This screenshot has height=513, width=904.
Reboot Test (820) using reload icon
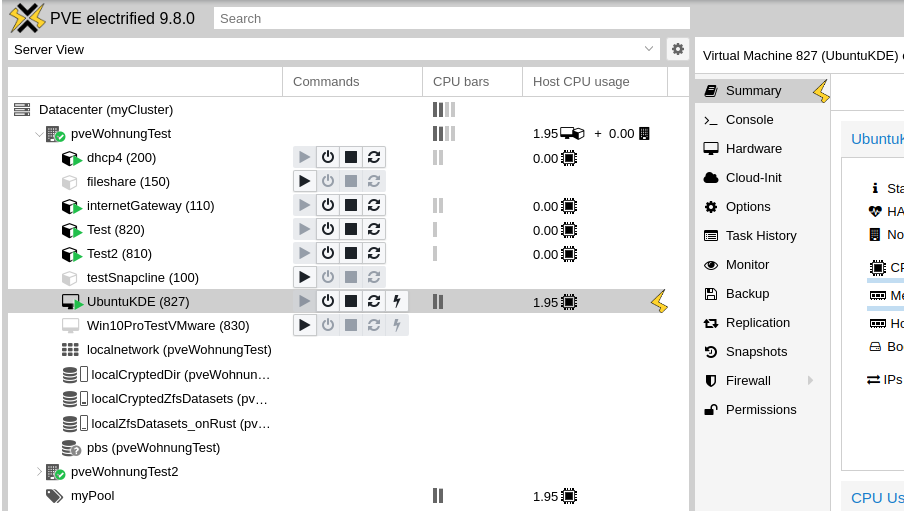(x=374, y=229)
